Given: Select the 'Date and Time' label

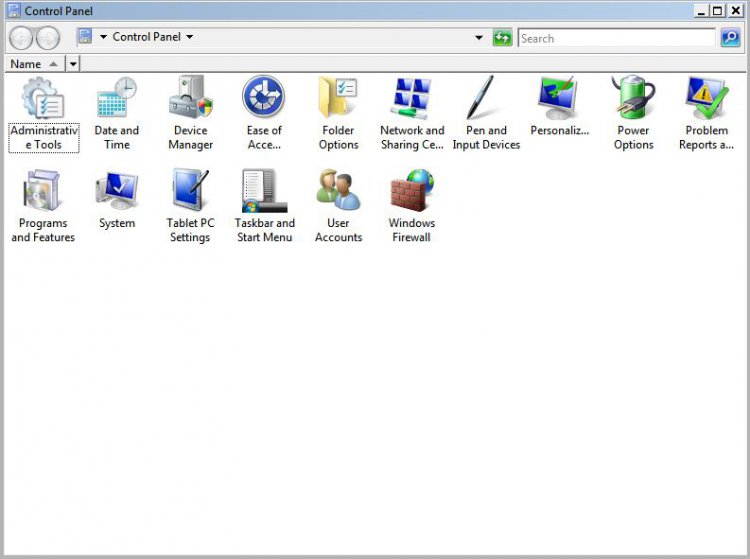Looking at the screenshot, I should point(117,138).
